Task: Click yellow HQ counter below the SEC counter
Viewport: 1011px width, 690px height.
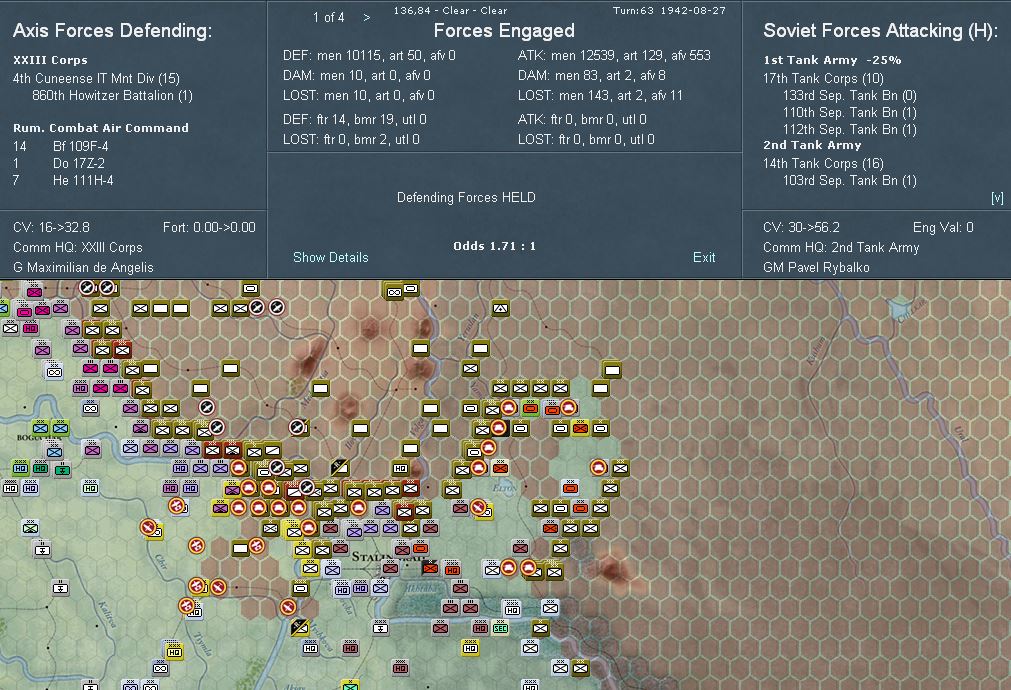Action: click(x=470, y=647)
